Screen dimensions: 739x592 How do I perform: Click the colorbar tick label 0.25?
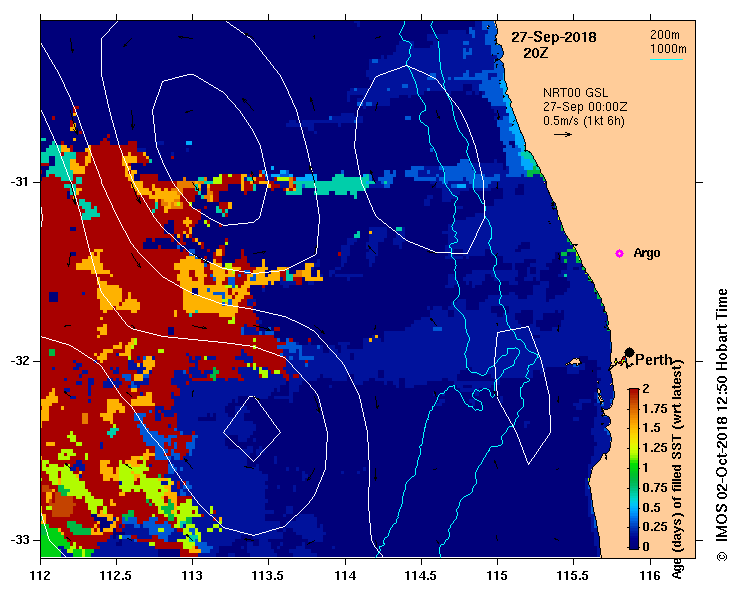pyautogui.click(x=655, y=527)
